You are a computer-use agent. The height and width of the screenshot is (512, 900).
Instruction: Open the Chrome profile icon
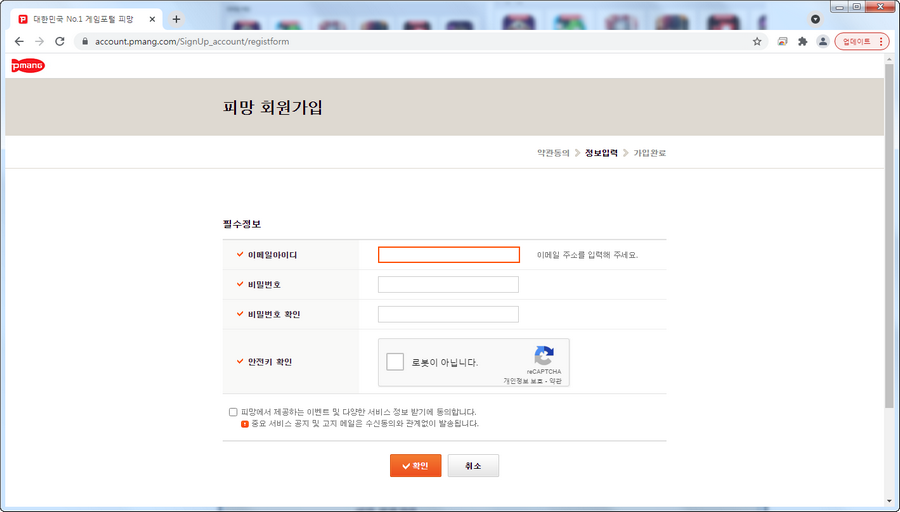(x=823, y=41)
